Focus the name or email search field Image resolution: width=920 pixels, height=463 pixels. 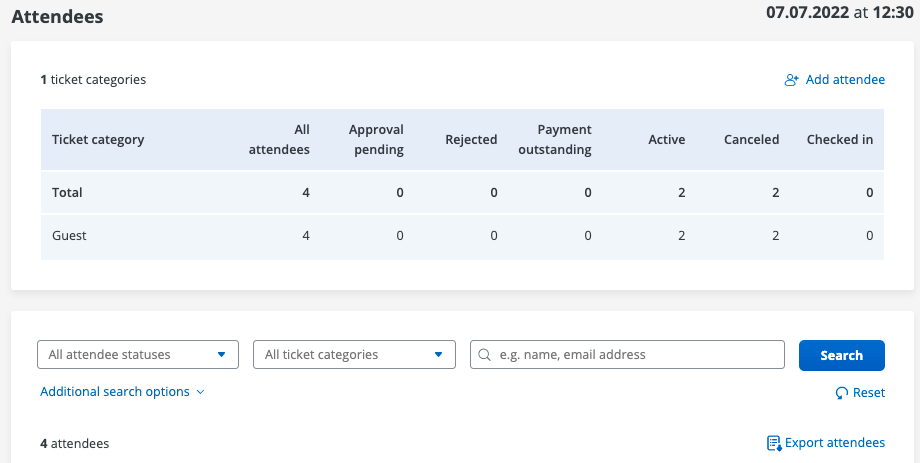coord(636,355)
